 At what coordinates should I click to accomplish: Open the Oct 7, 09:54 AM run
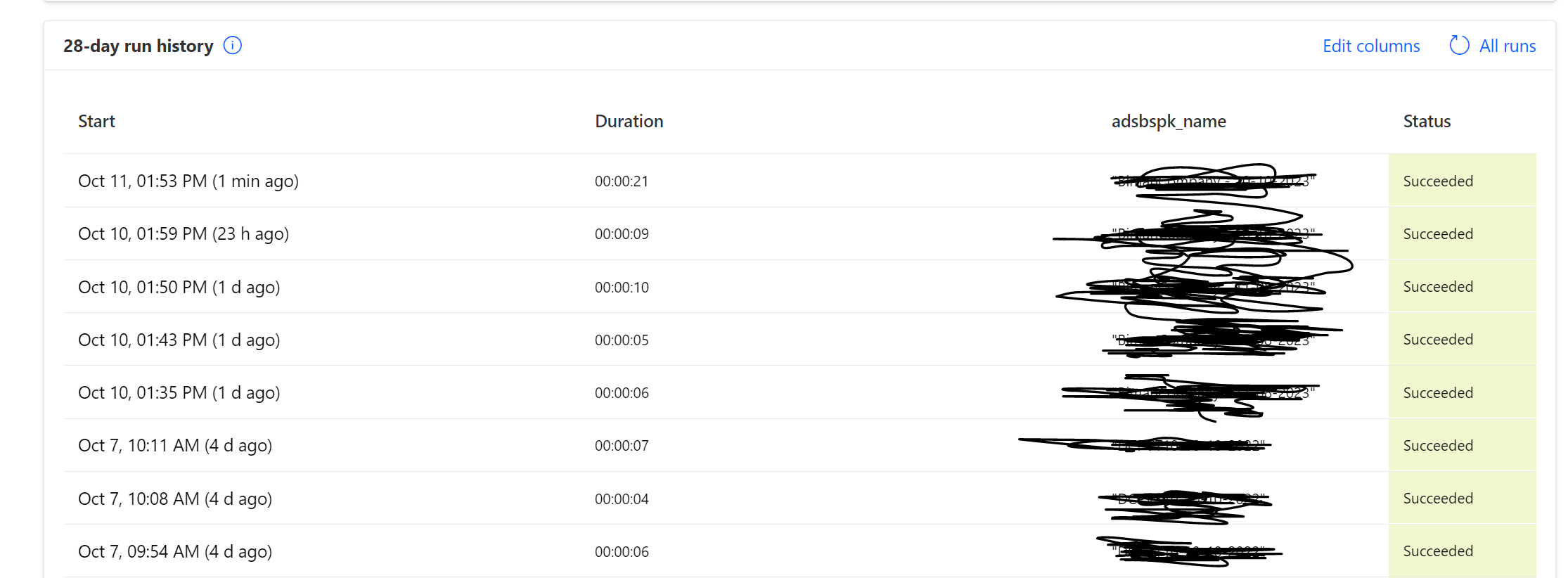[x=174, y=552]
